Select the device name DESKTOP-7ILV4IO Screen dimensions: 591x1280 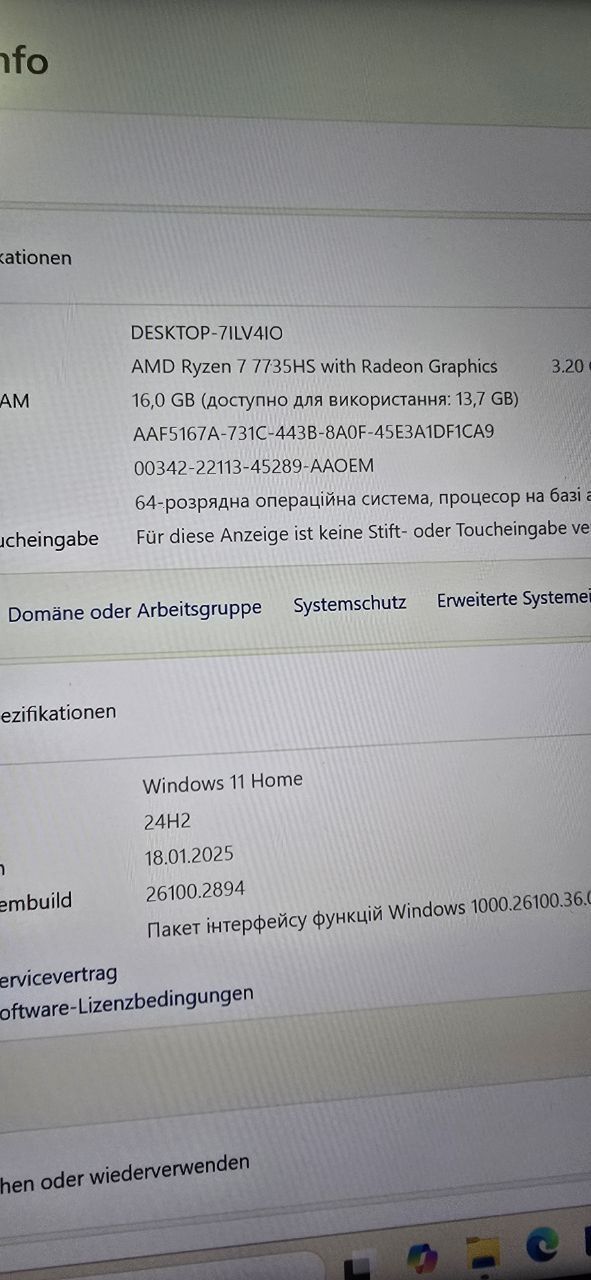pyautogui.click(x=207, y=333)
